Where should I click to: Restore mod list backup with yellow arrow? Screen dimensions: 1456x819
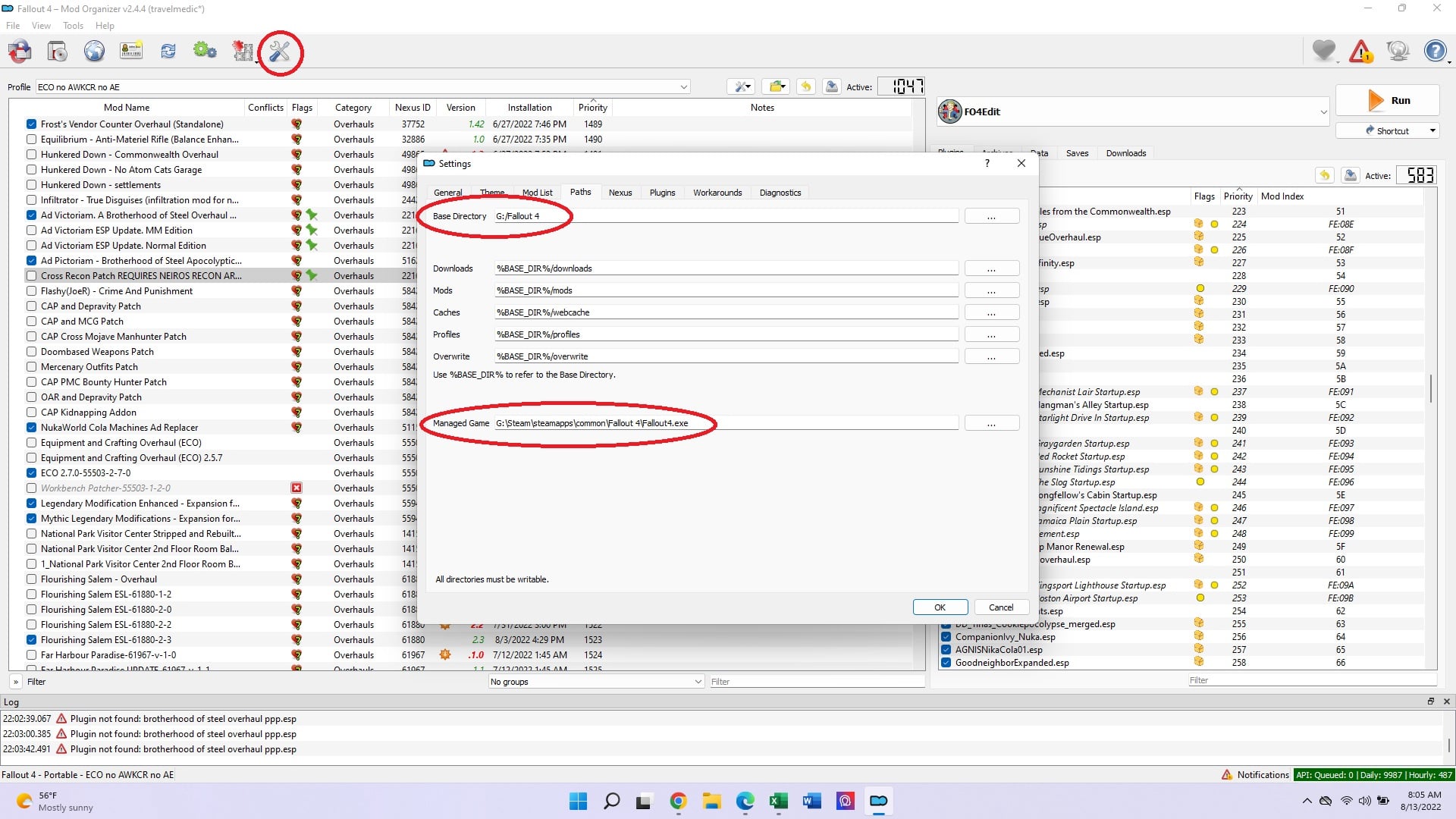[806, 86]
